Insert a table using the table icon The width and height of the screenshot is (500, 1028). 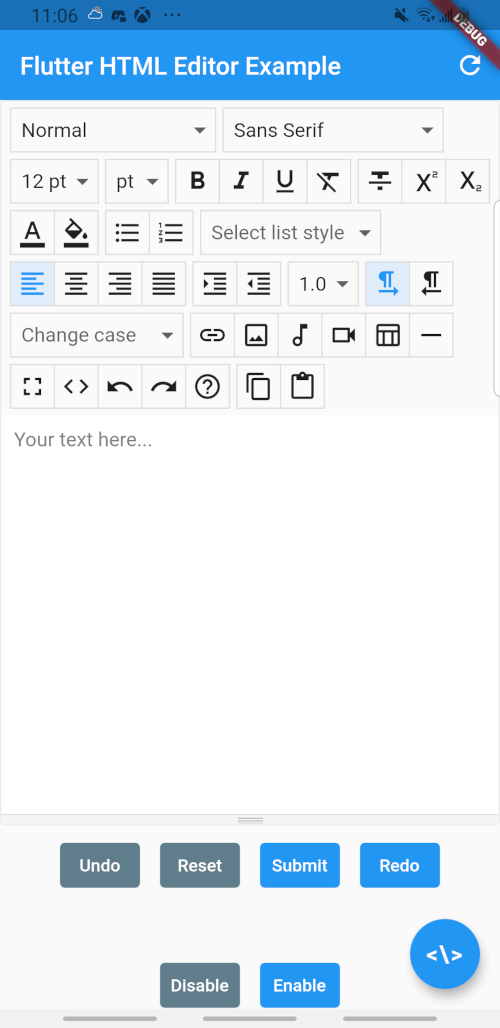tap(387, 335)
